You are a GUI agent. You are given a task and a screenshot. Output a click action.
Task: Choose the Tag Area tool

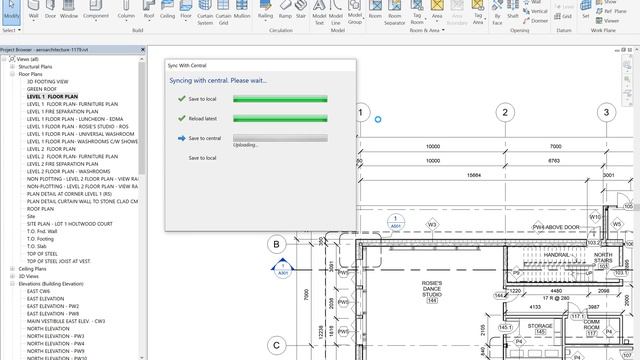coord(478,13)
